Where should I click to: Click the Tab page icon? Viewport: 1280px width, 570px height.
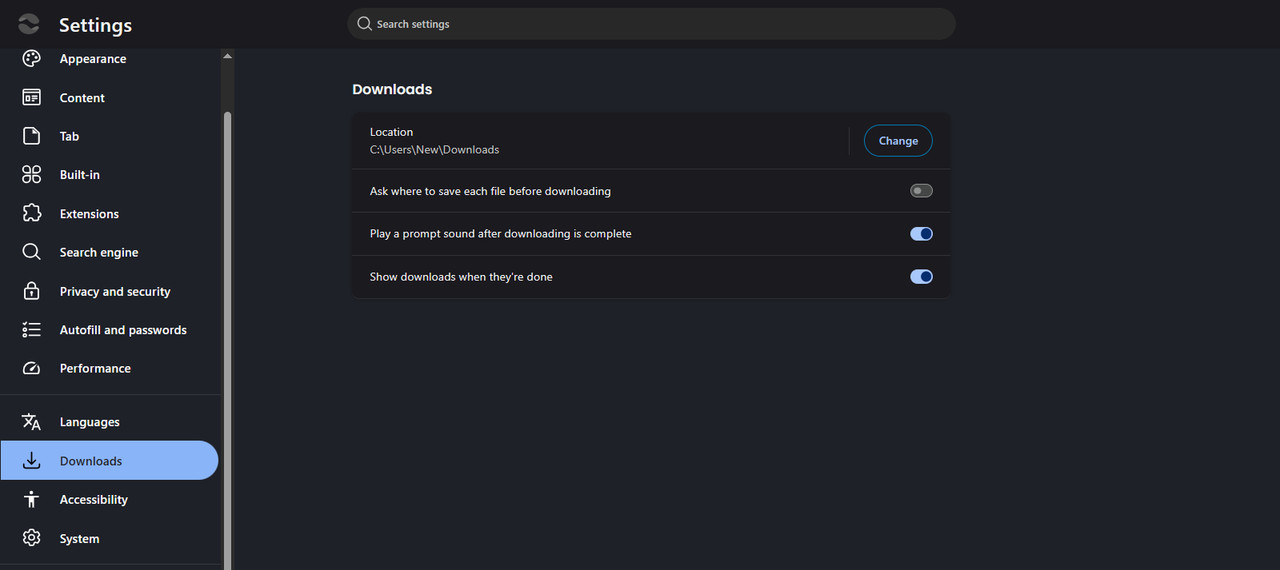(31, 136)
